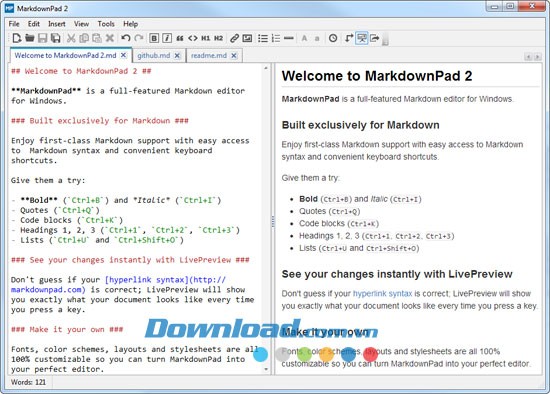550x394 pixels.
Task: Open the View menu
Action: 81,24
